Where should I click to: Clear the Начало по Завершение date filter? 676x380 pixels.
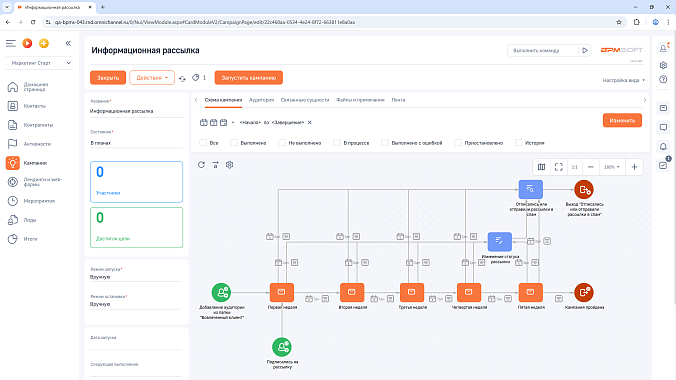[x=310, y=122]
